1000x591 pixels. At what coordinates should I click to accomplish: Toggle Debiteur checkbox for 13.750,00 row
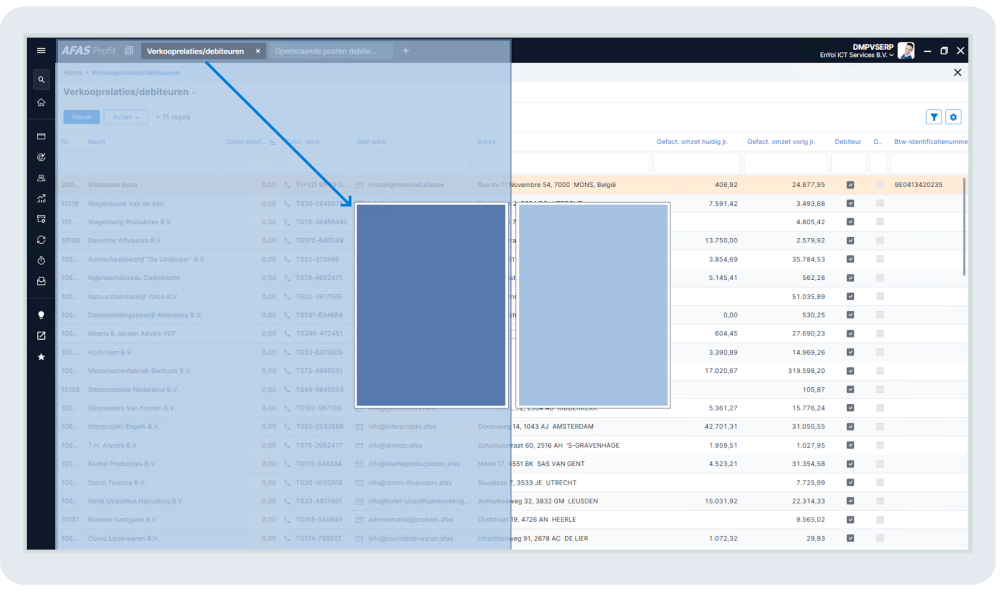tap(850, 240)
